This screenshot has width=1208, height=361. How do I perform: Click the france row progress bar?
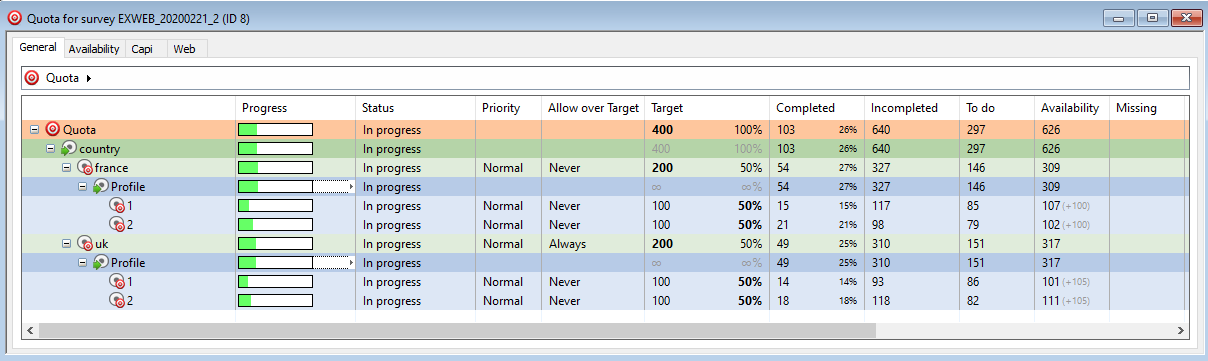click(275, 167)
